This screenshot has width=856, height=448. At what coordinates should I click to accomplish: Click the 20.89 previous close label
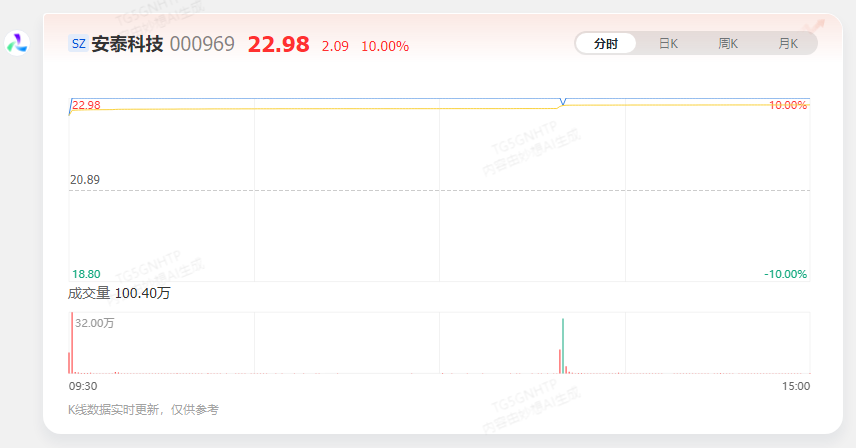(x=84, y=180)
